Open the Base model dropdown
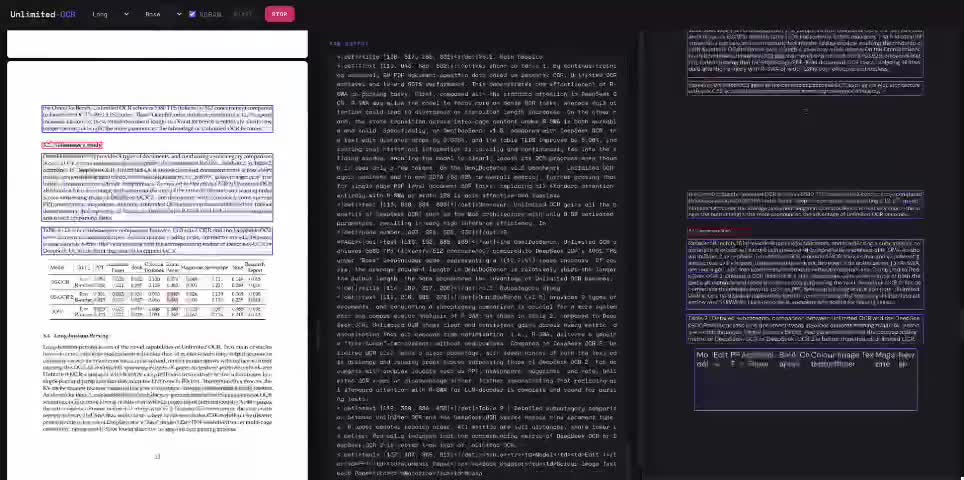 pos(164,14)
